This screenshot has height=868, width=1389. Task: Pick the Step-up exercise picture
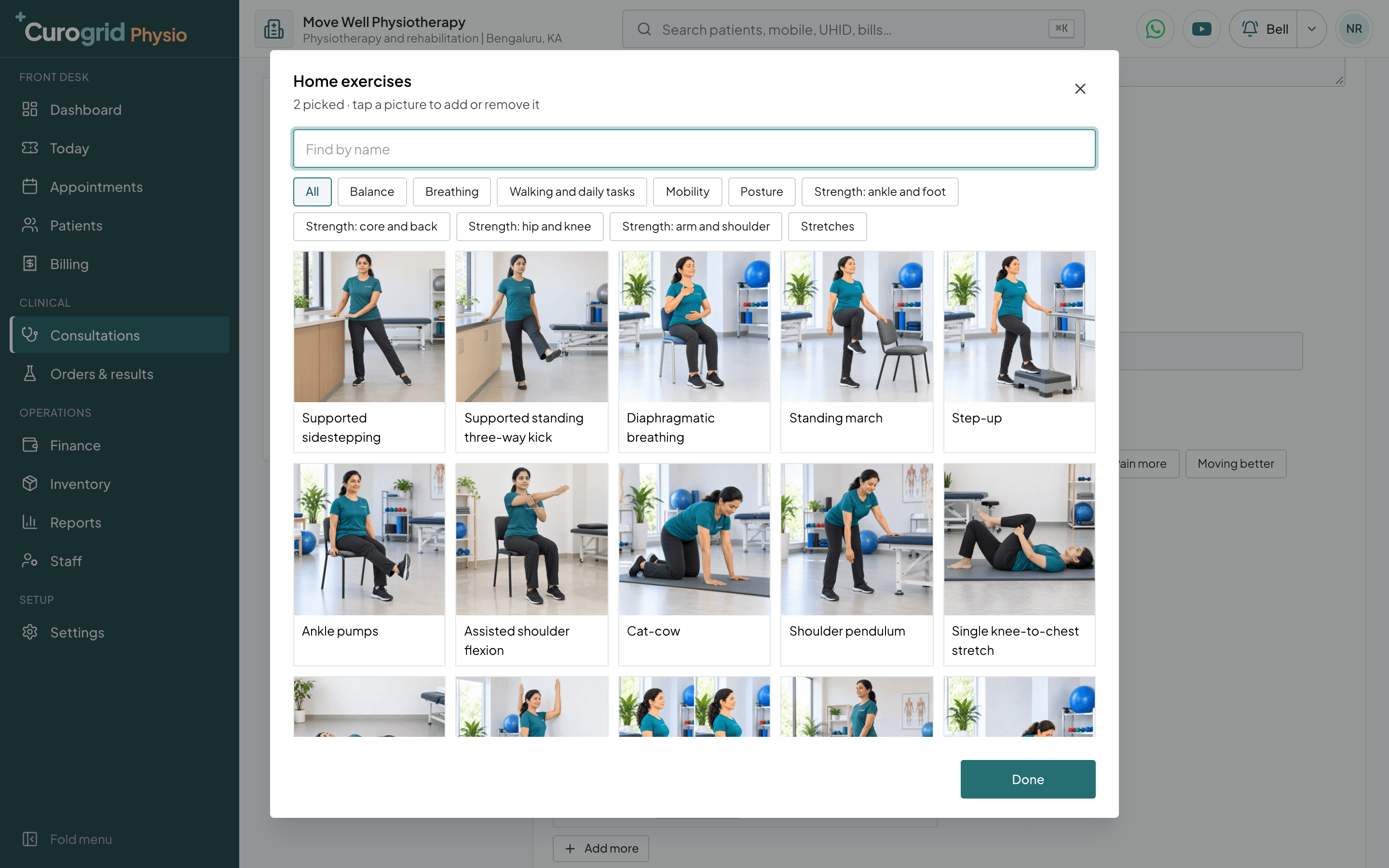tap(1019, 326)
